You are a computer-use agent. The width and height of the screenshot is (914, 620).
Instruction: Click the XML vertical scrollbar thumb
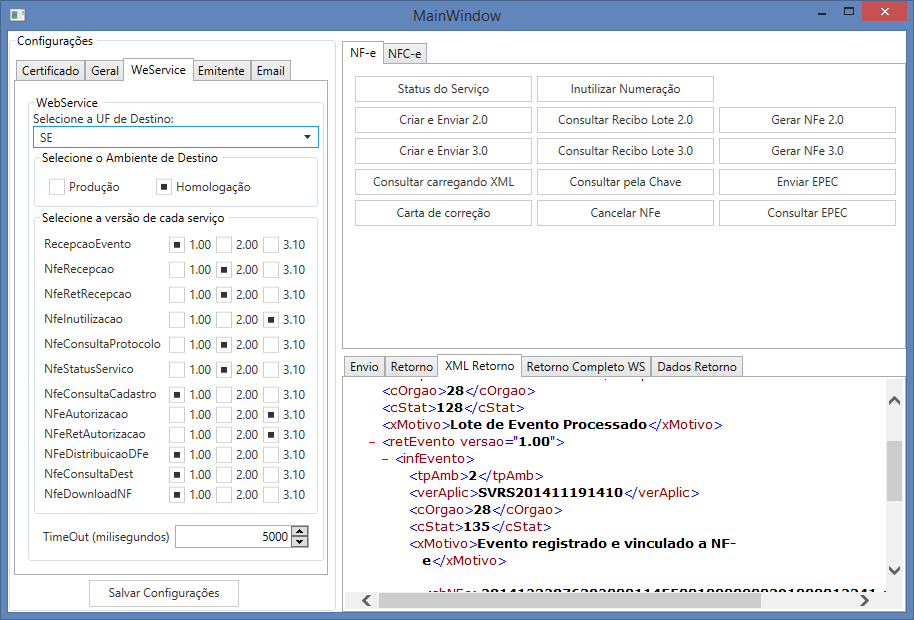coord(894,471)
